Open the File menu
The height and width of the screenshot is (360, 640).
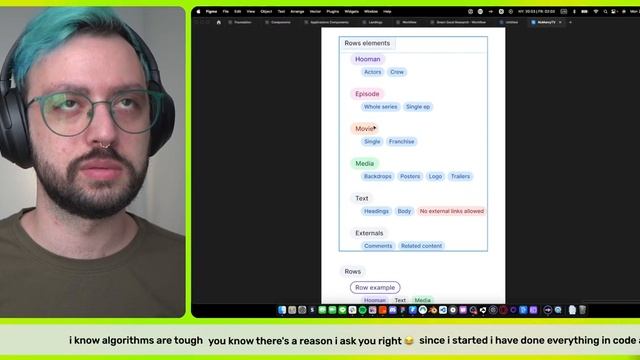(226, 11)
